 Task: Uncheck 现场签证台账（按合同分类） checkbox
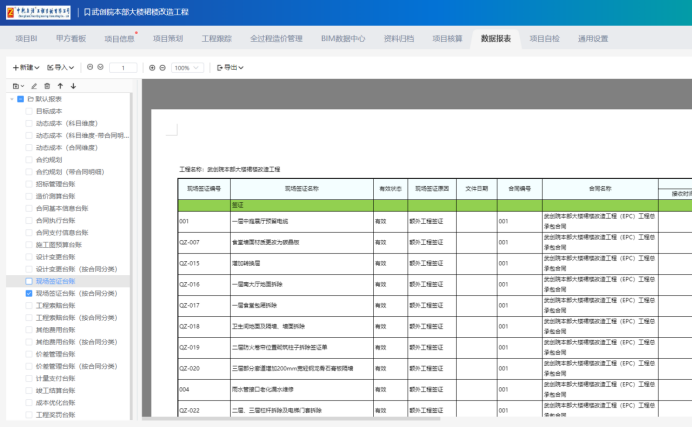pyautogui.click(x=29, y=294)
